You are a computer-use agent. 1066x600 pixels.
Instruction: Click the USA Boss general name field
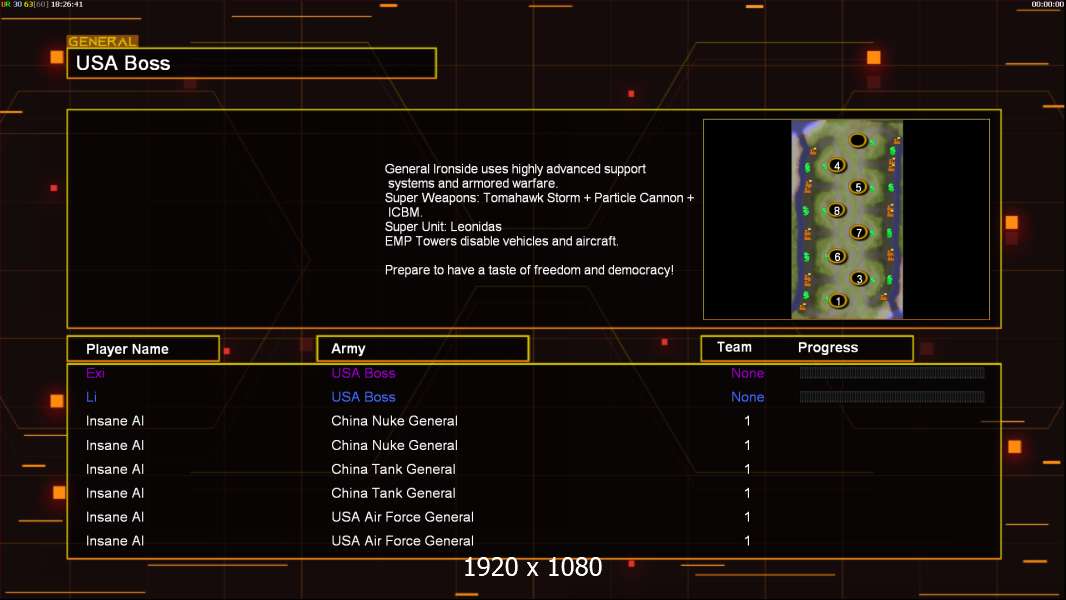(x=252, y=63)
